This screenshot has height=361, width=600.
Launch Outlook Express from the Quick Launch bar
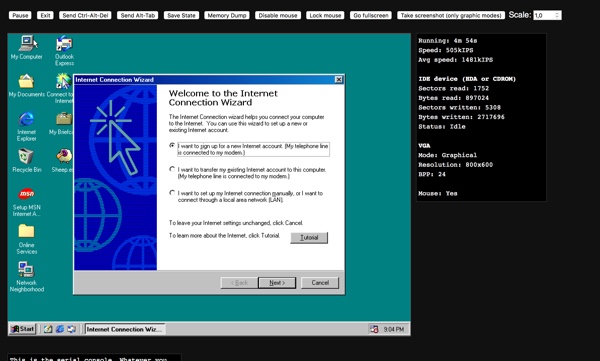click(x=72, y=329)
